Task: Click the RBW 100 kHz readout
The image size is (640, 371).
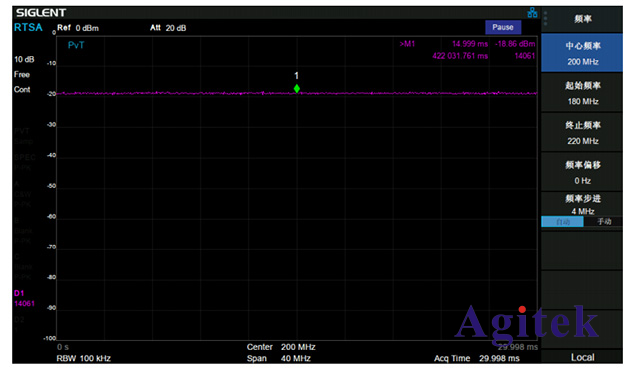Action: (x=84, y=358)
